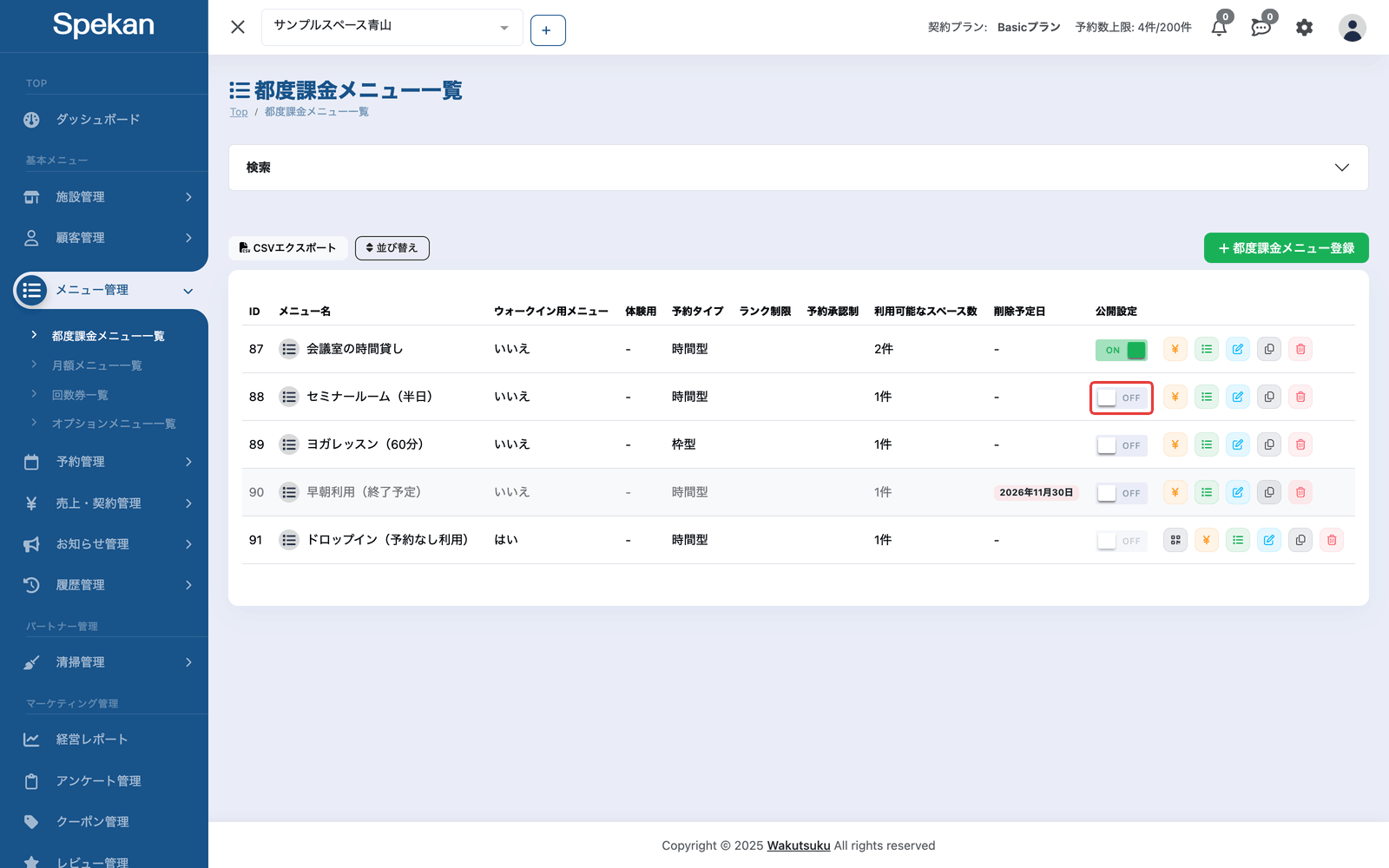Expand the 検索 search panel
The width and height of the screenshot is (1389, 868).
[x=799, y=168]
